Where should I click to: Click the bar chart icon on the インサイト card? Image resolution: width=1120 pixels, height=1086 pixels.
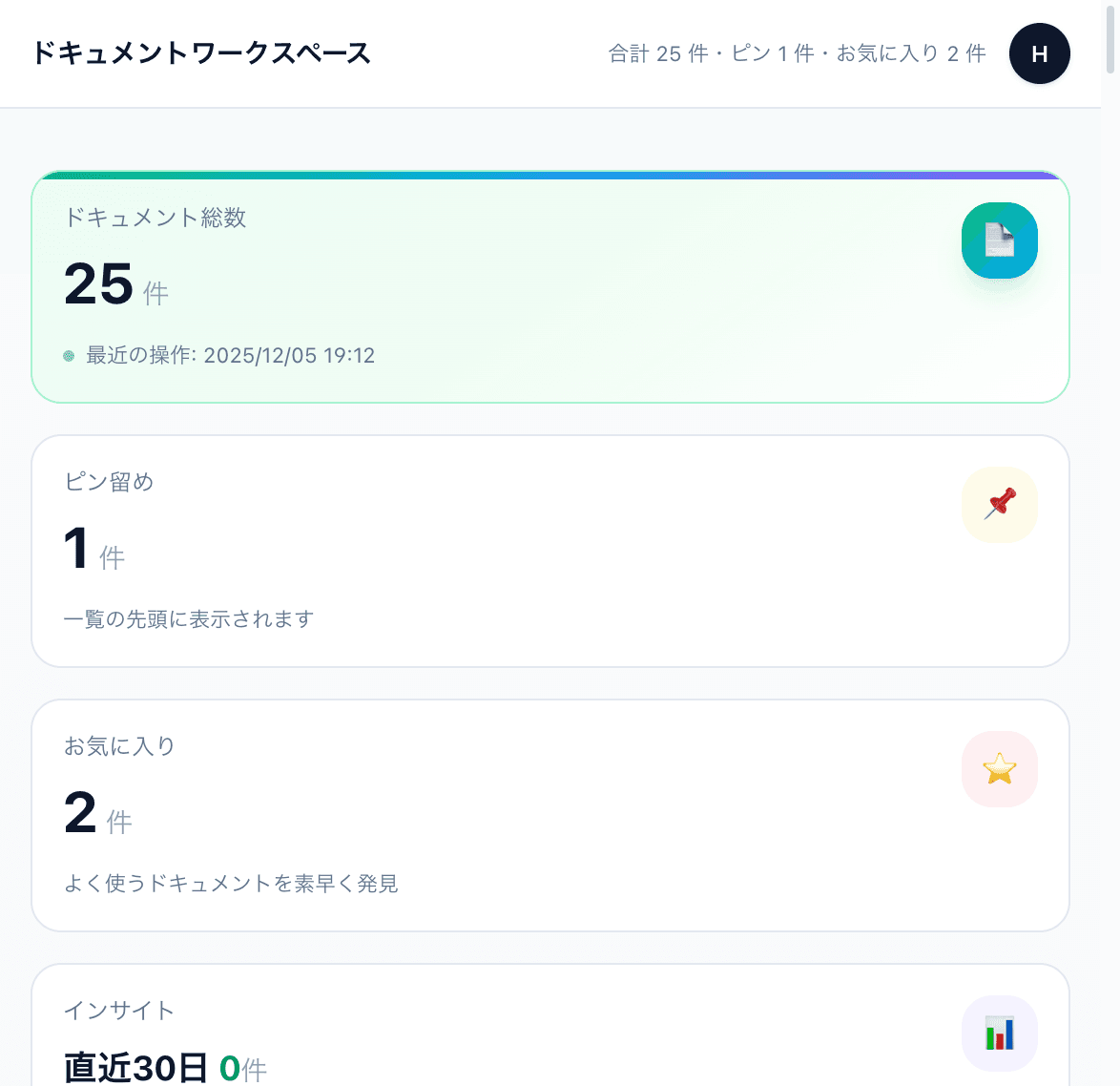coord(999,1033)
